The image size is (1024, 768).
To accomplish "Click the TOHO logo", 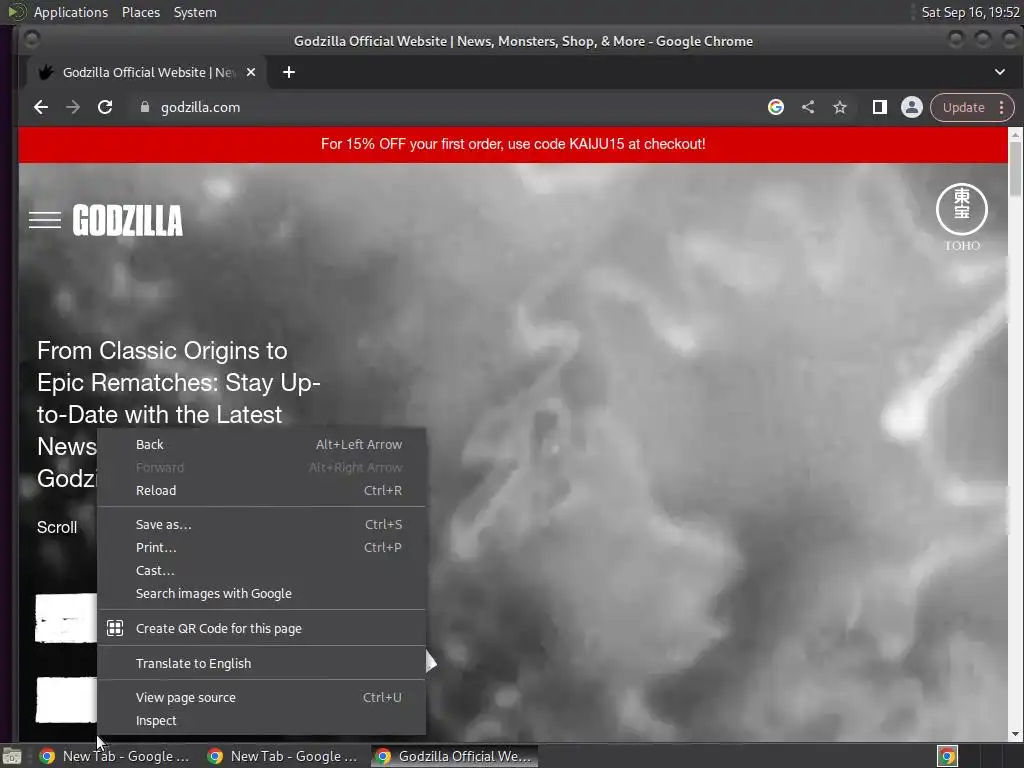I will pos(962,217).
